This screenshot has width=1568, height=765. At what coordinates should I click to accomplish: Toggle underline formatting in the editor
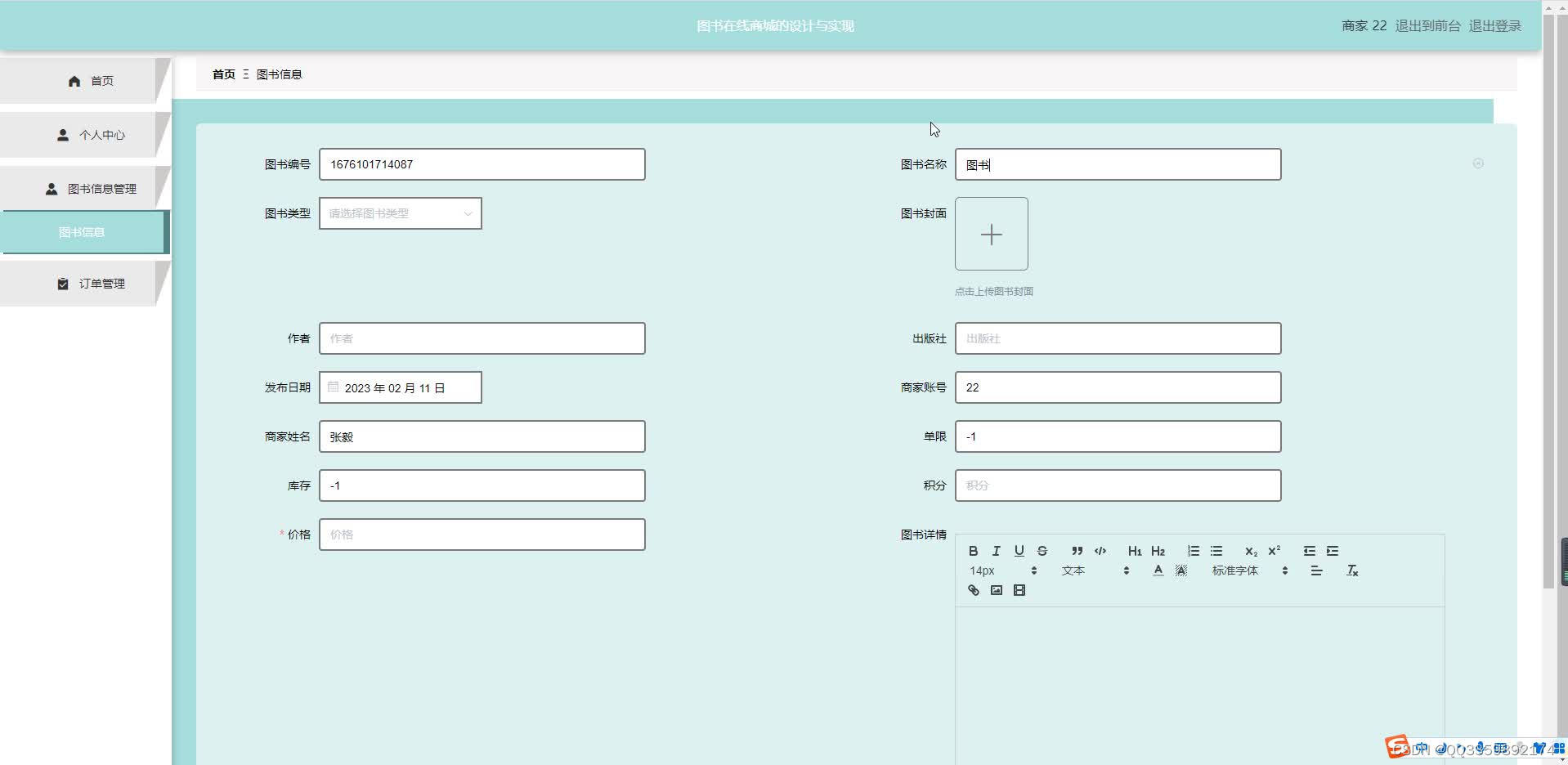coord(1019,551)
